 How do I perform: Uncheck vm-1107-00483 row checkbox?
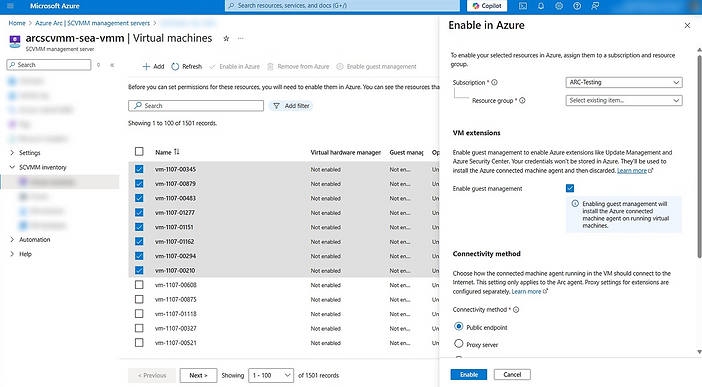tap(139, 198)
